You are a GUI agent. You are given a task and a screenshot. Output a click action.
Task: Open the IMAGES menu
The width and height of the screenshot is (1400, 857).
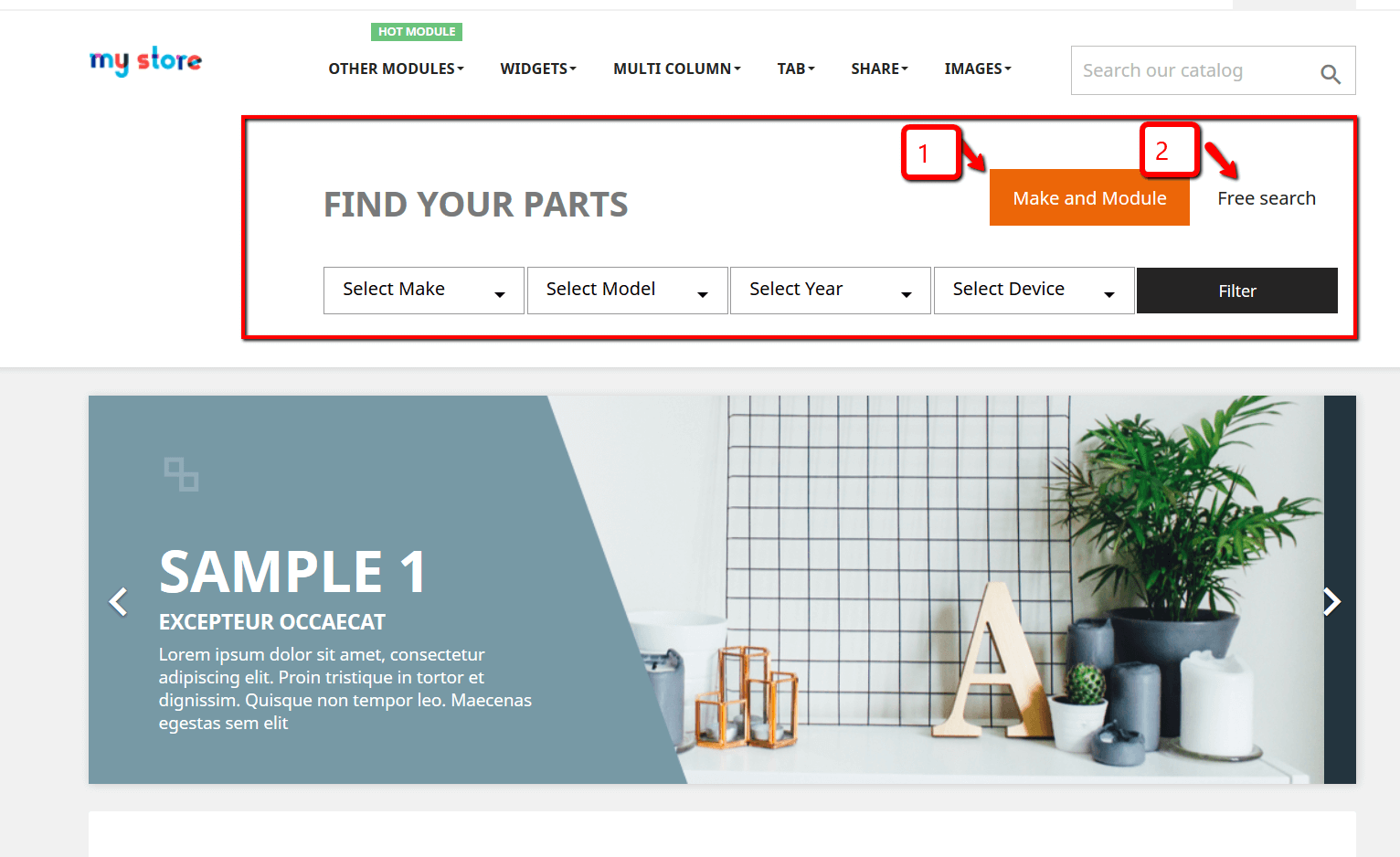978,69
